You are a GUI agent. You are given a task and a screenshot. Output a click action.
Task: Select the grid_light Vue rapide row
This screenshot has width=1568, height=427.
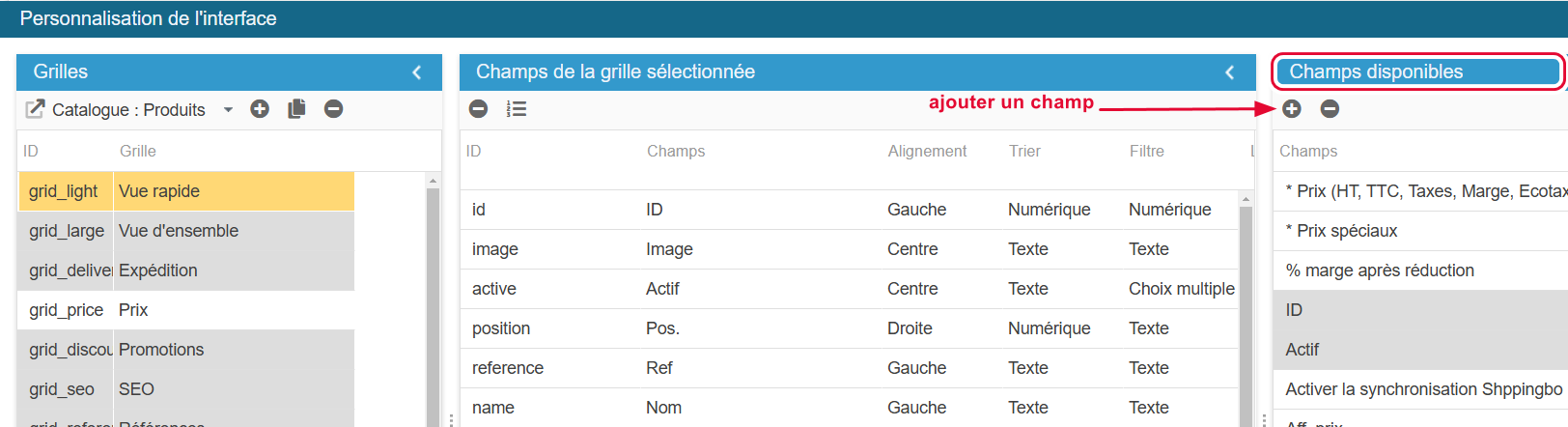pyautogui.click(x=185, y=191)
